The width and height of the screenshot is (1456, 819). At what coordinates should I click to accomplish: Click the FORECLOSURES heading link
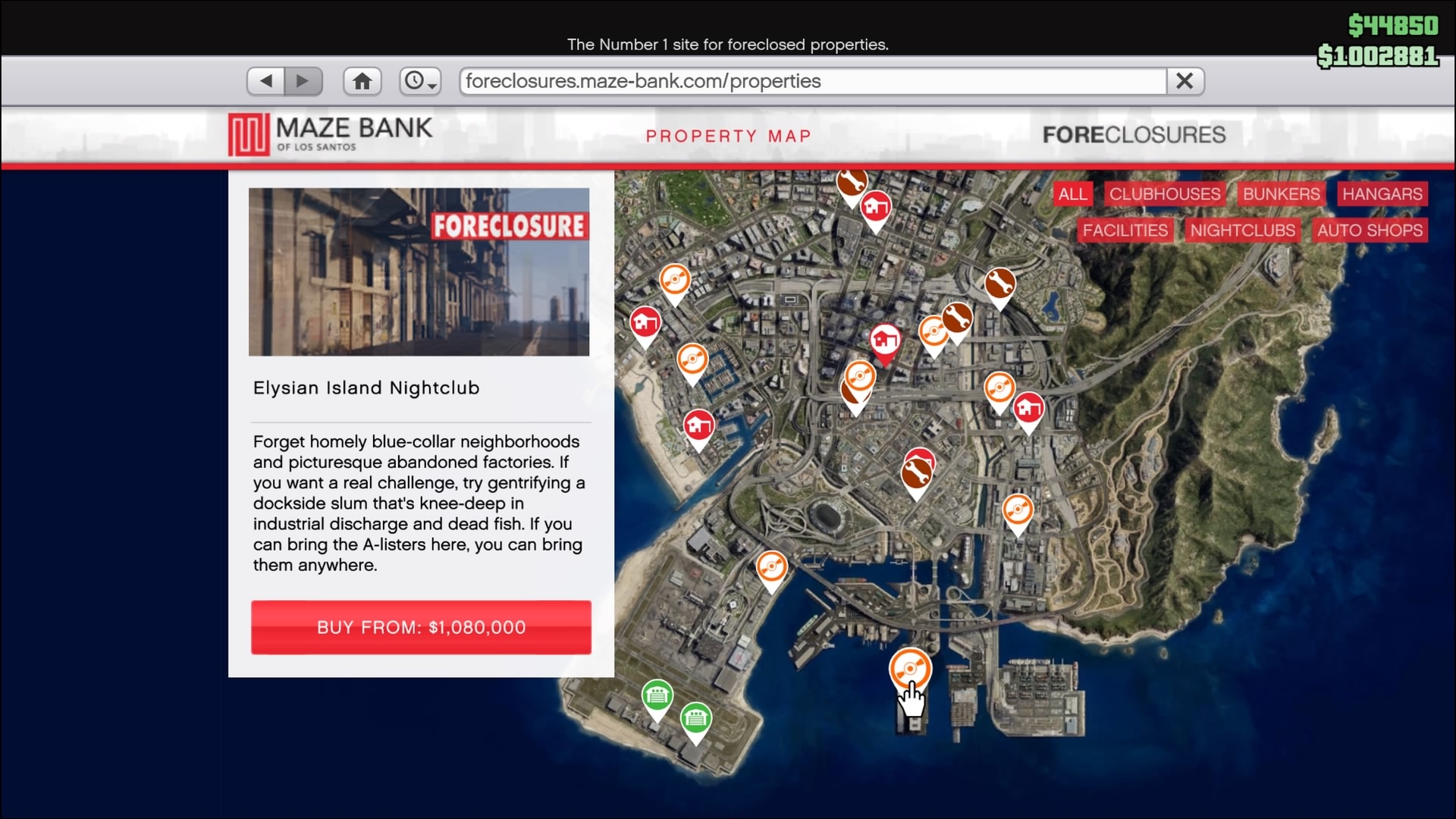pos(1134,135)
